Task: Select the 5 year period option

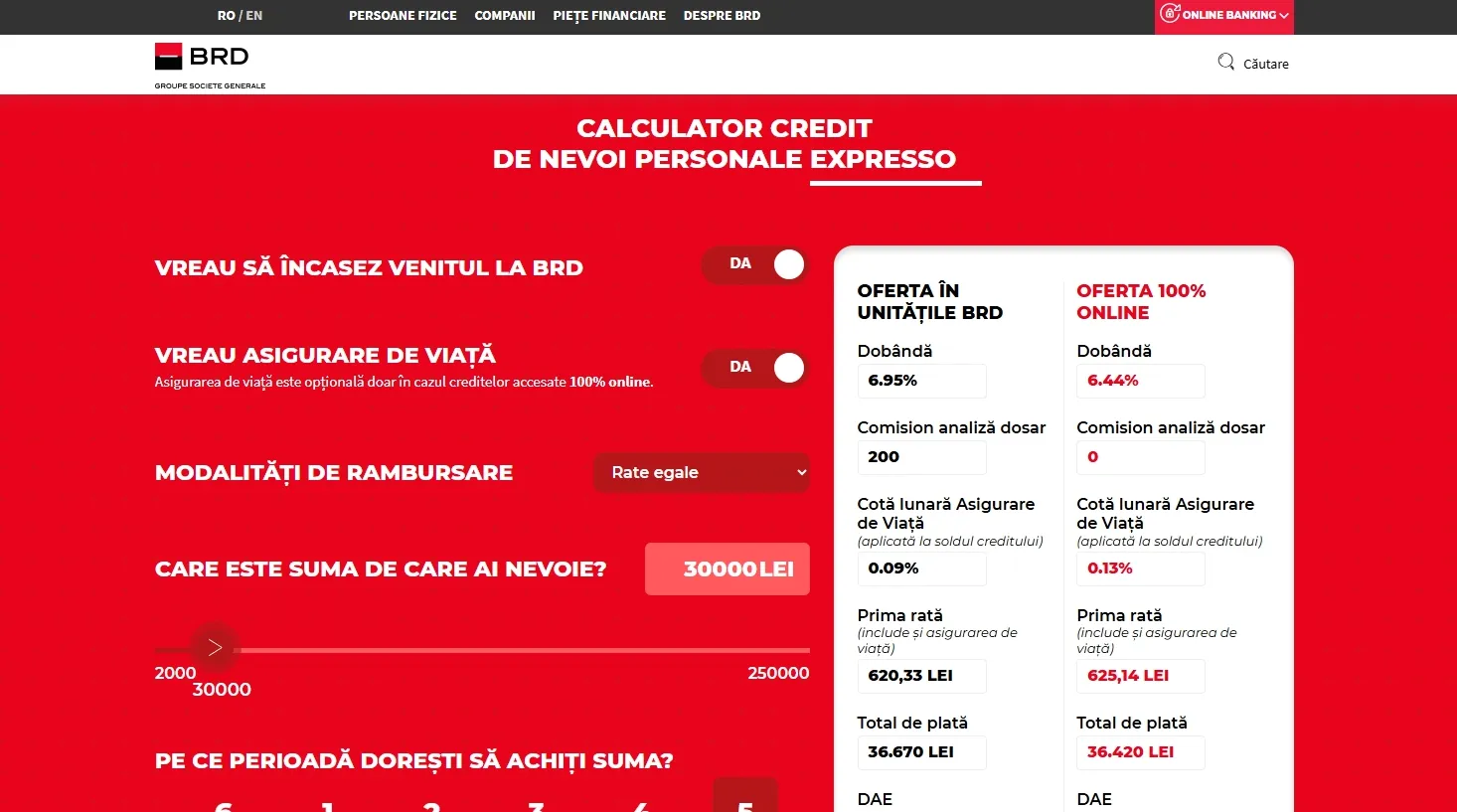Action: [745, 801]
